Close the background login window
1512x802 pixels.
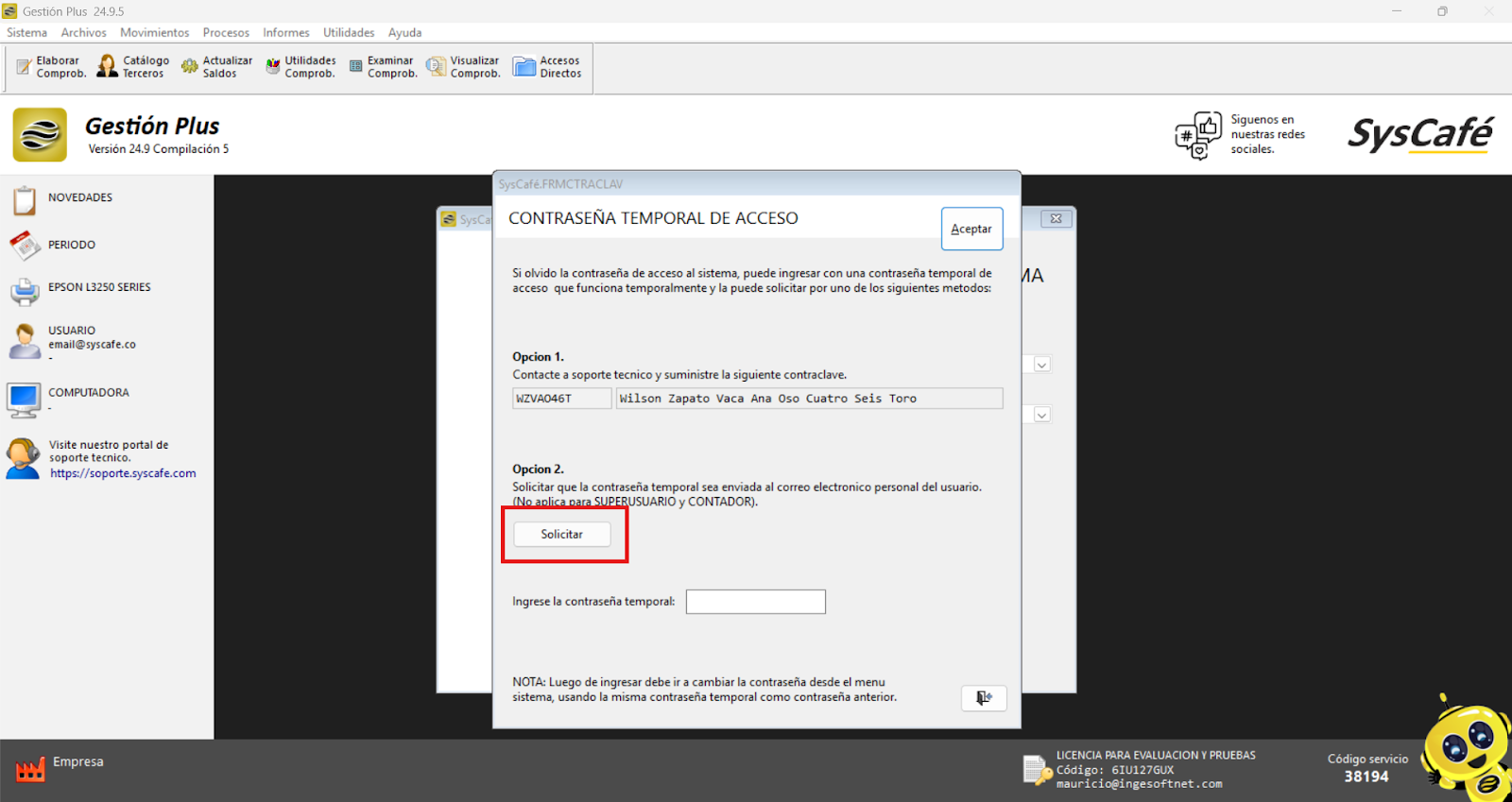pyautogui.click(x=1056, y=218)
